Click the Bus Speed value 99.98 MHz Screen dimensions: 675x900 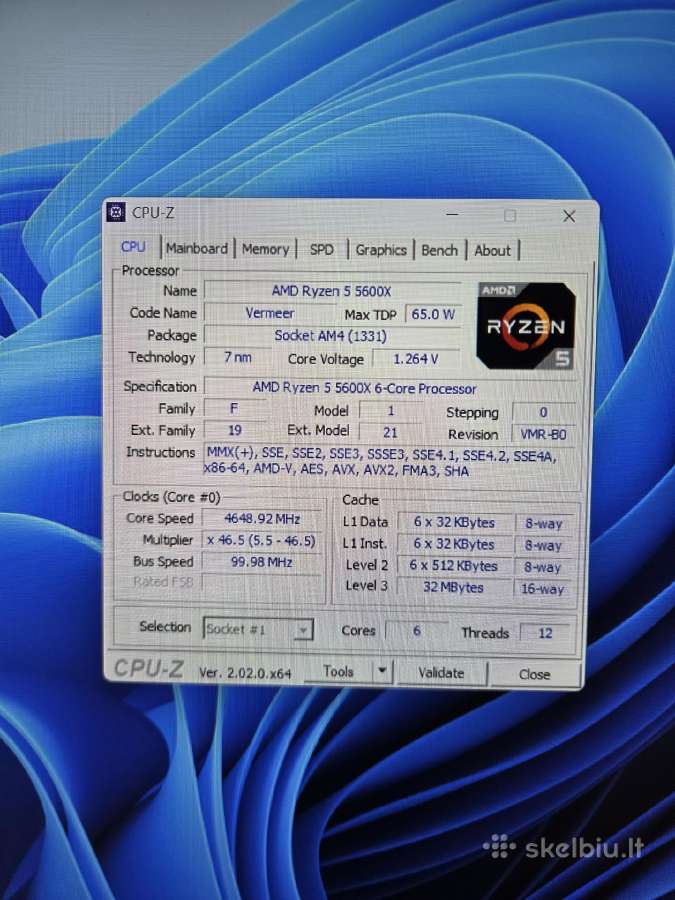[x=262, y=562]
